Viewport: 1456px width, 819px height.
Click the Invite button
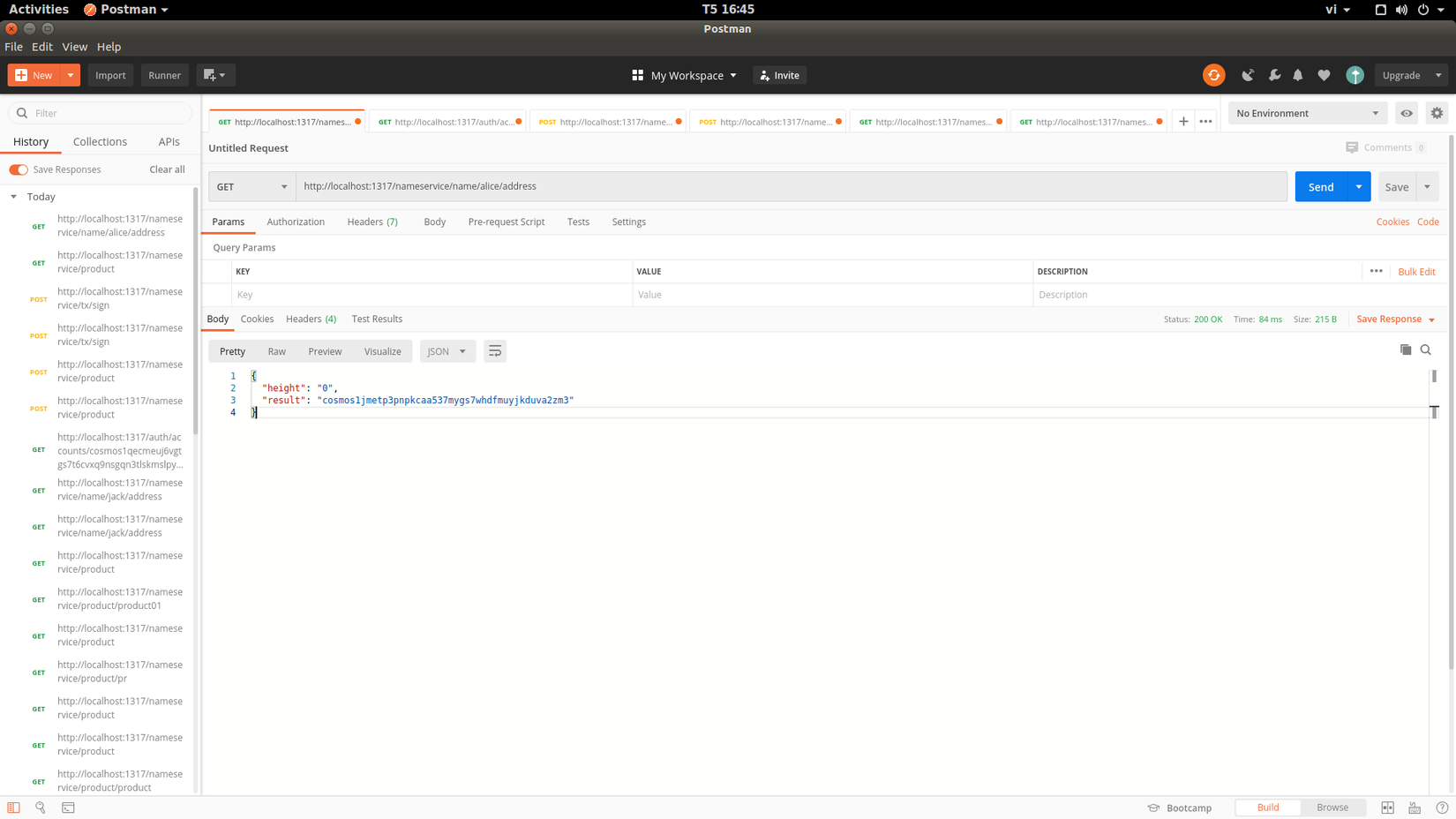779,75
